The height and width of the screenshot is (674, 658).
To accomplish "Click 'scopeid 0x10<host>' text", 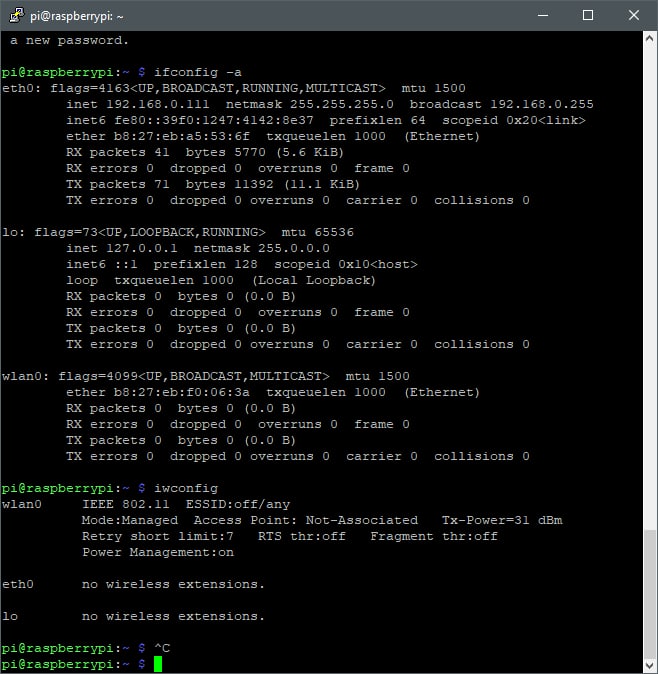I will (346, 264).
